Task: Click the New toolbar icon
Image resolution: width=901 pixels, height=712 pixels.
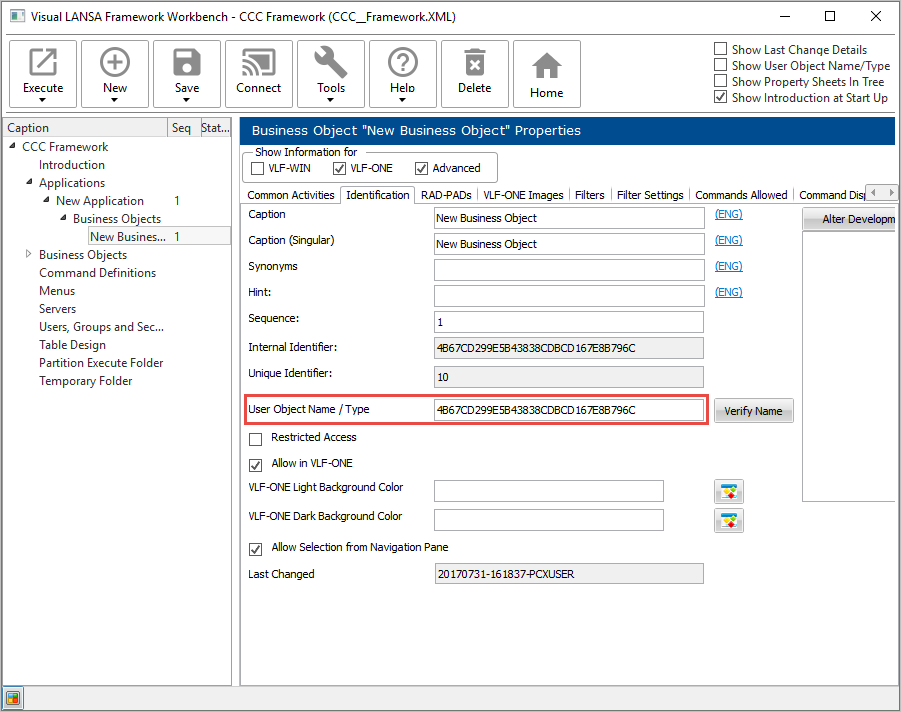Action: pyautogui.click(x=115, y=64)
